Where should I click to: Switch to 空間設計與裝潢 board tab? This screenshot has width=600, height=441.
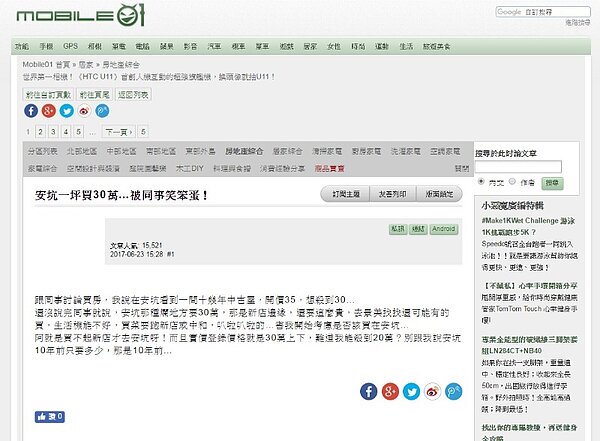93,168
